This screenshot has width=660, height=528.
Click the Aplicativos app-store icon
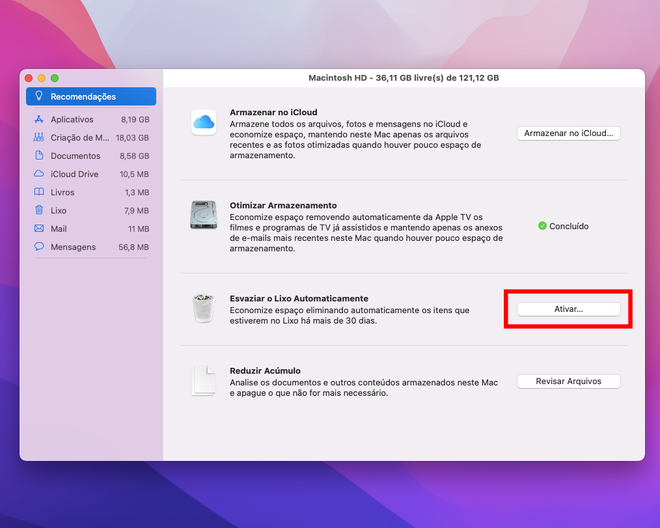(x=39, y=119)
